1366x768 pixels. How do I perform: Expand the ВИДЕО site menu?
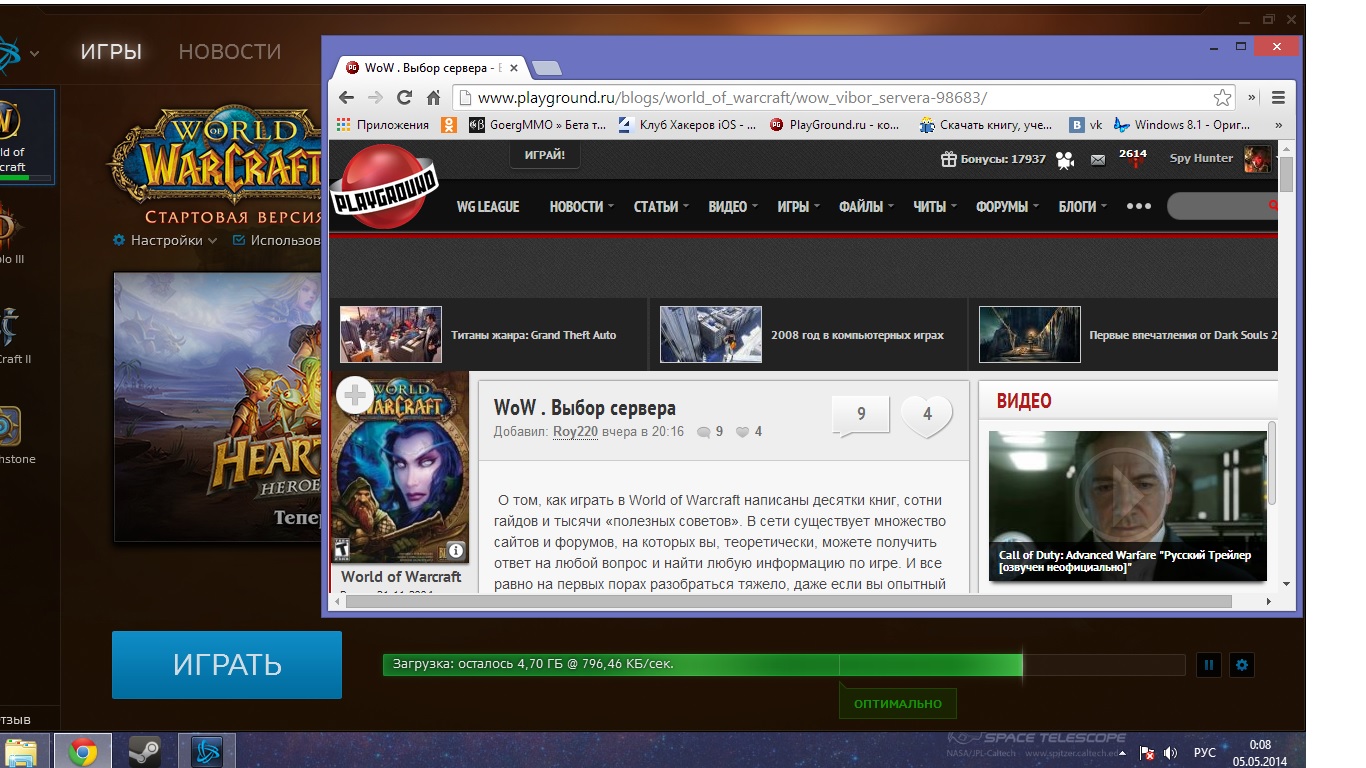click(x=732, y=206)
